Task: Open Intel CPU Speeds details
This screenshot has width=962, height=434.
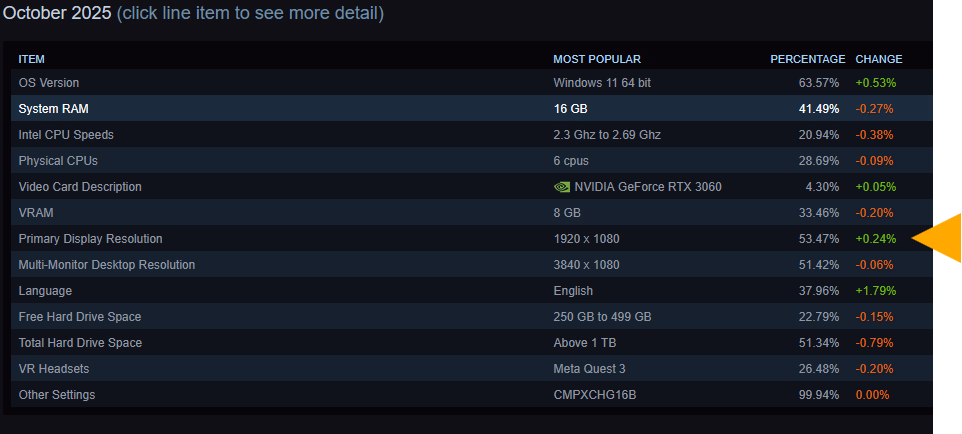Action: [66, 135]
